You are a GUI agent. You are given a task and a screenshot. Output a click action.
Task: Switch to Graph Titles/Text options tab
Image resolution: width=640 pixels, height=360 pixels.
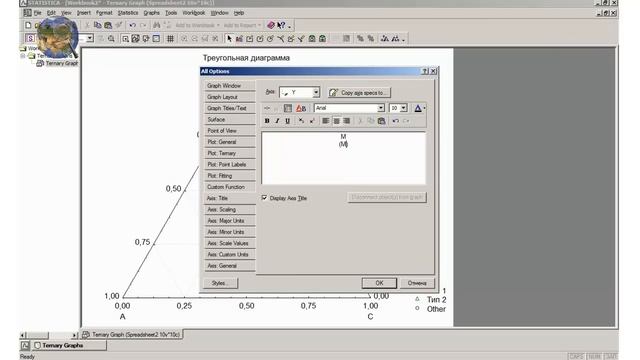[229, 108]
